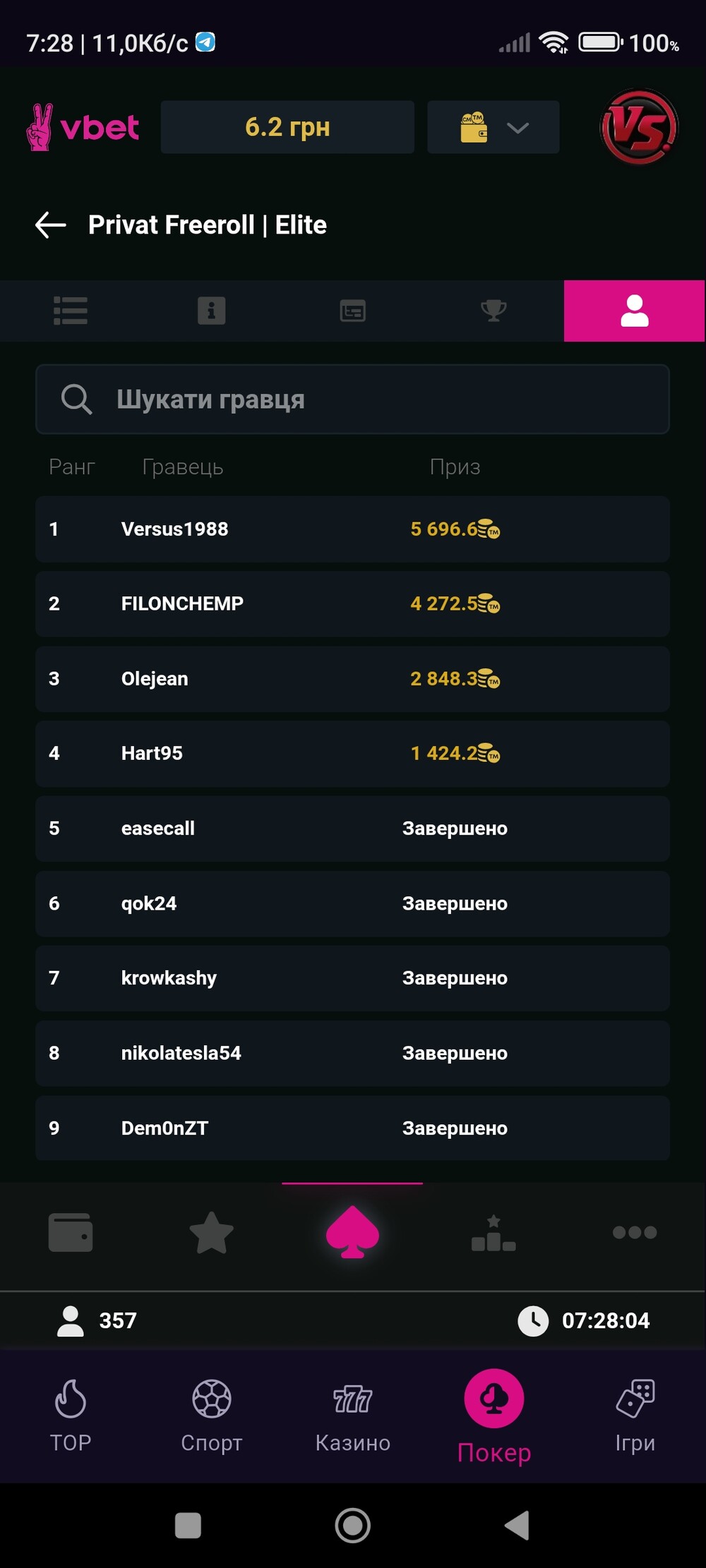Tap the back arrow beside Privat Freeroll
Viewport: 706px width, 1568px height.
click(51, 225)
